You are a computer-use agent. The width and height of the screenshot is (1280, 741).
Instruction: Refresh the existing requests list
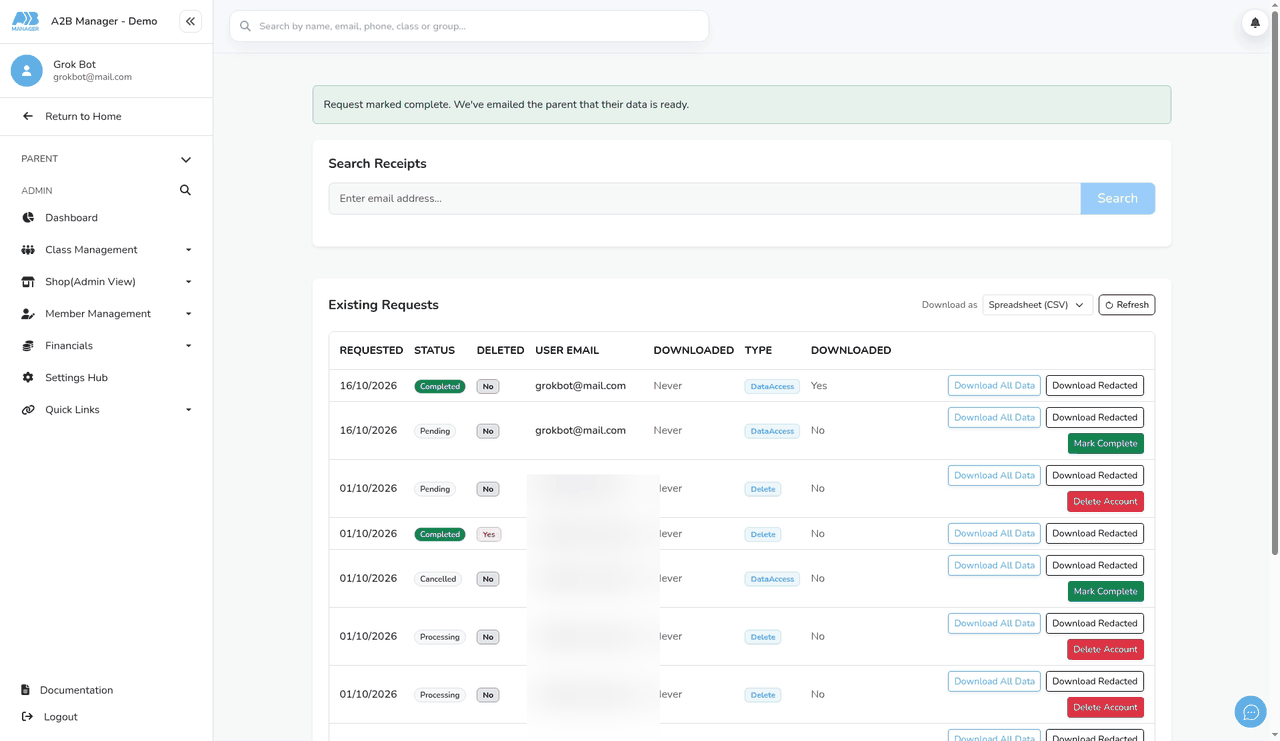[1126, 305]
